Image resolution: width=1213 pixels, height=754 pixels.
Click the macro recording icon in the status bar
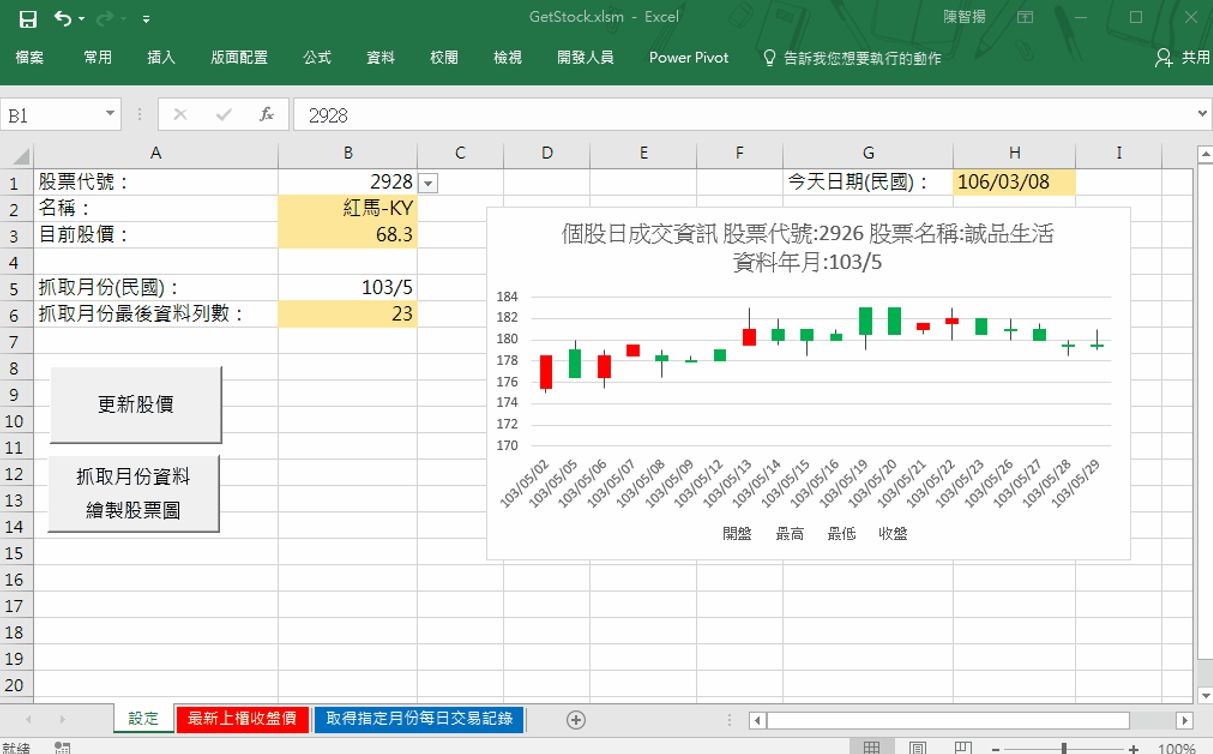tap(62, 747)
